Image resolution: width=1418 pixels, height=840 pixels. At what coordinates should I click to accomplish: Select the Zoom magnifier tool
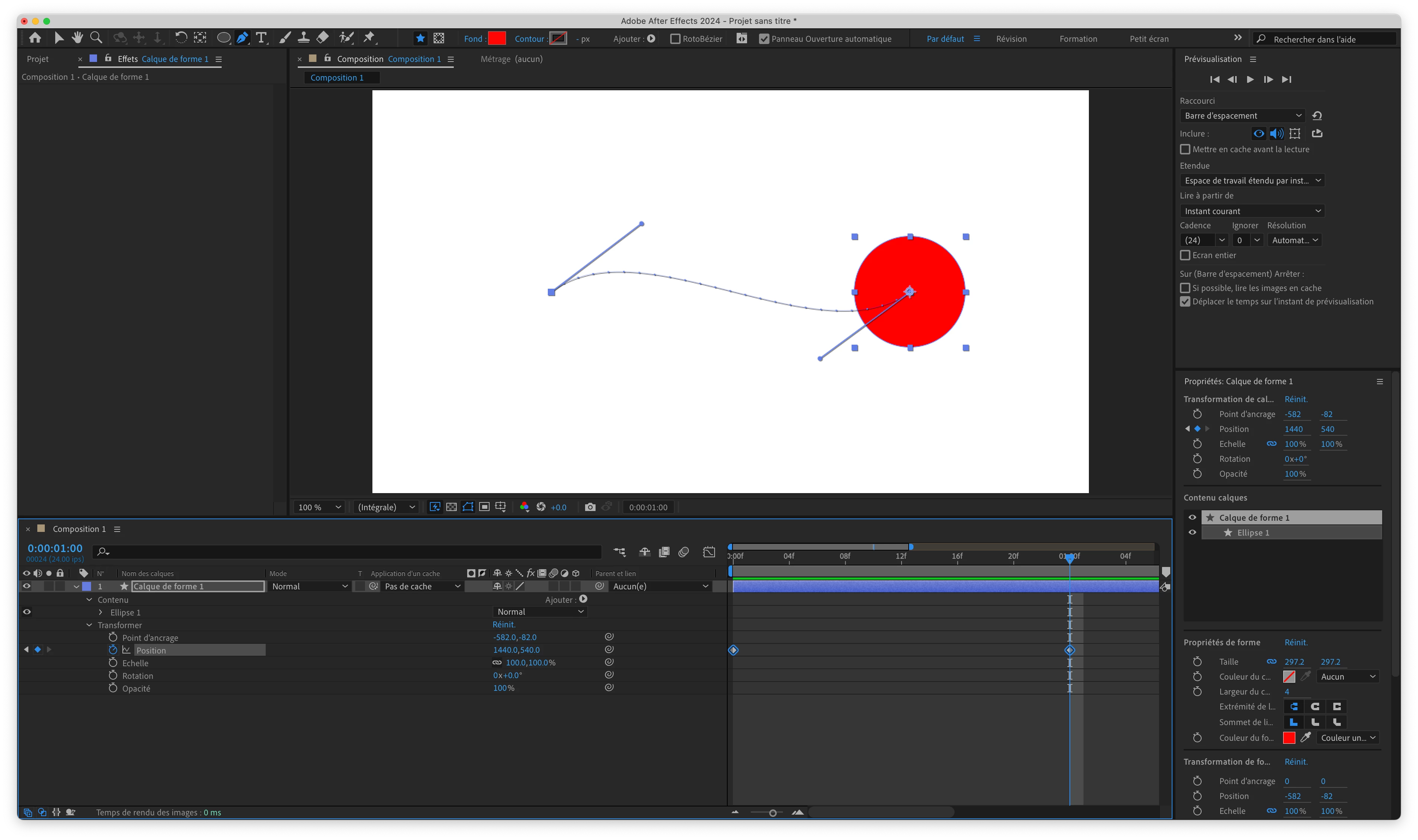coord(96,38)
